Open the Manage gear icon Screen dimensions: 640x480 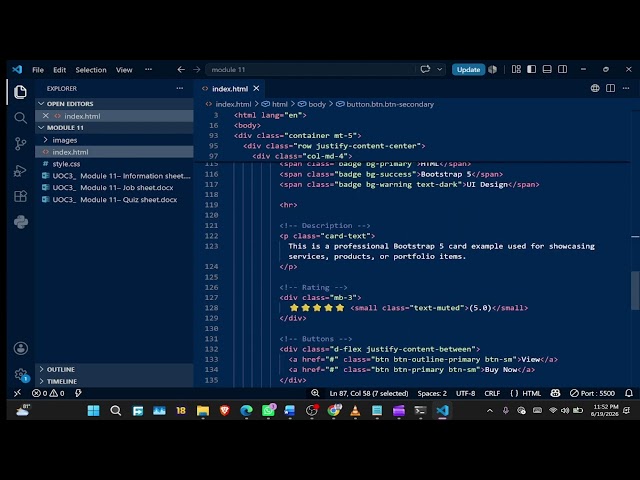click(20, 374)
